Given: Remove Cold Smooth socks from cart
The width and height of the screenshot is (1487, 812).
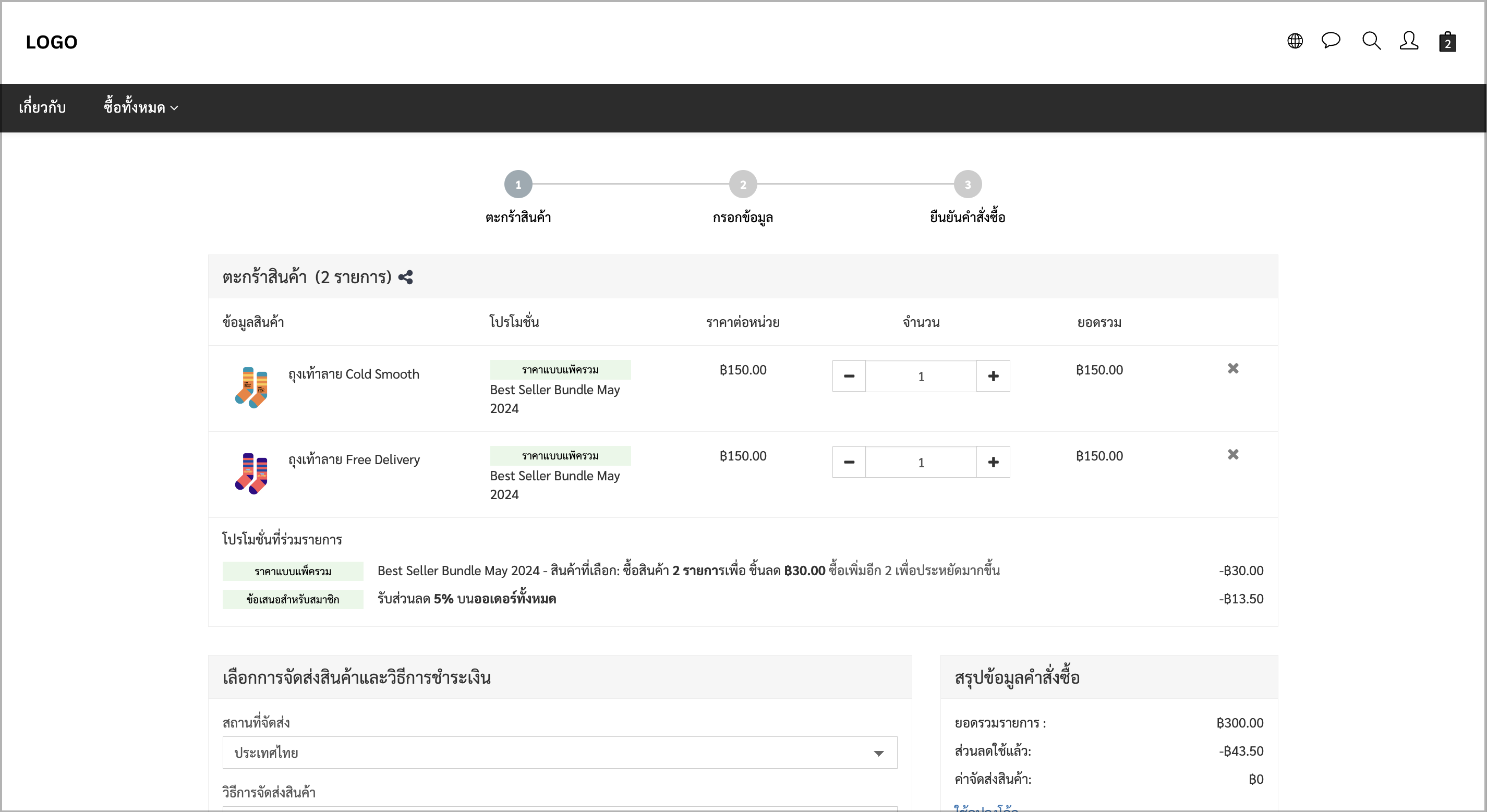Looking at the screenshot, I should (x=1233, y=368).
